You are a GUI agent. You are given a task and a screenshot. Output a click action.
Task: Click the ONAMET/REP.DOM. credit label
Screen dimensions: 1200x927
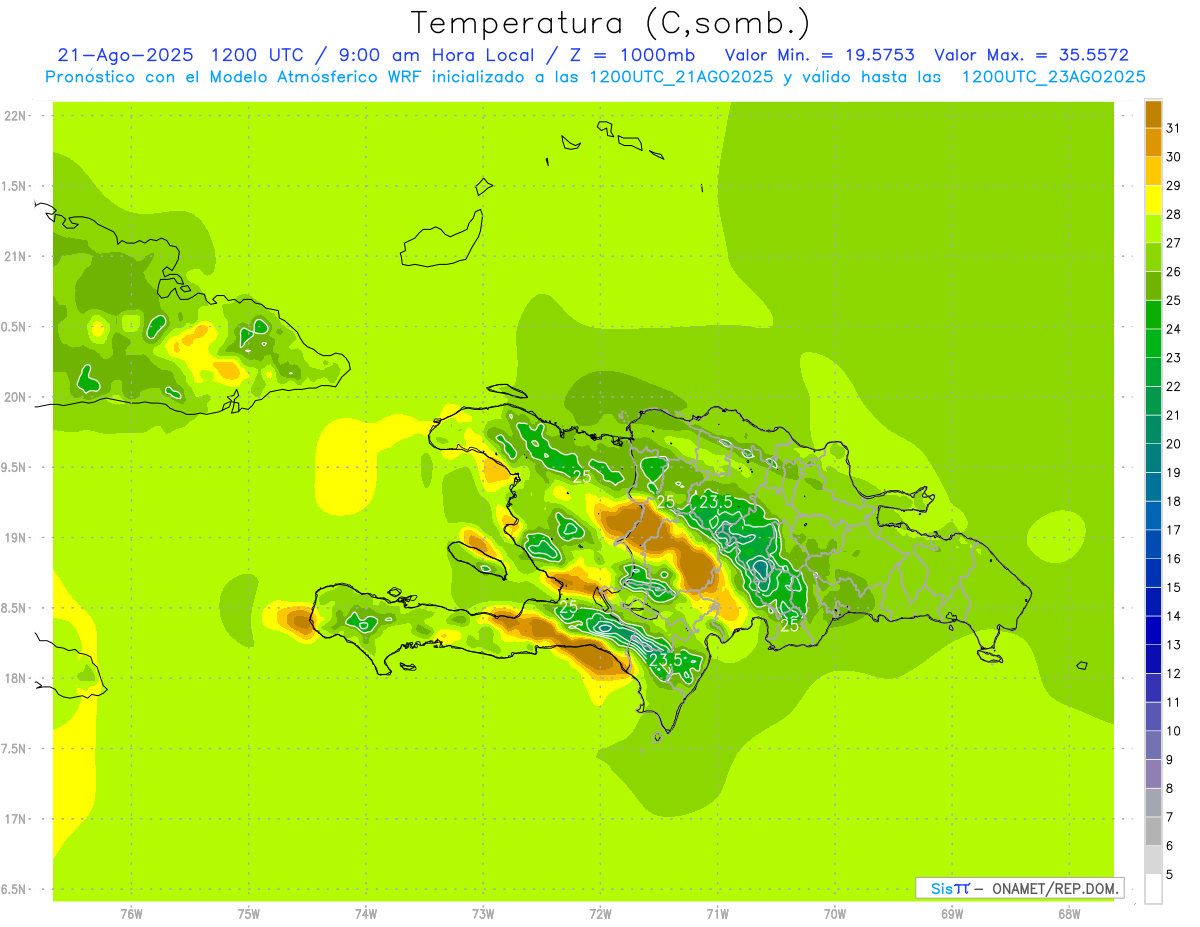[1055, 888]
